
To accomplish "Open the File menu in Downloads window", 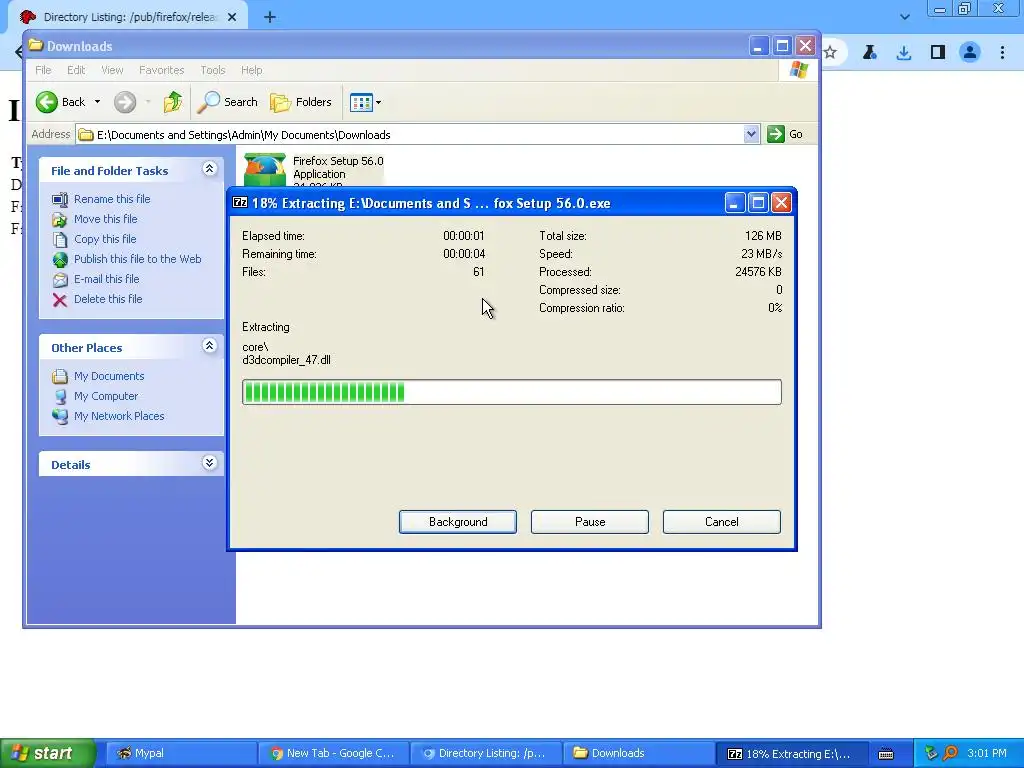I will [43, 70].
